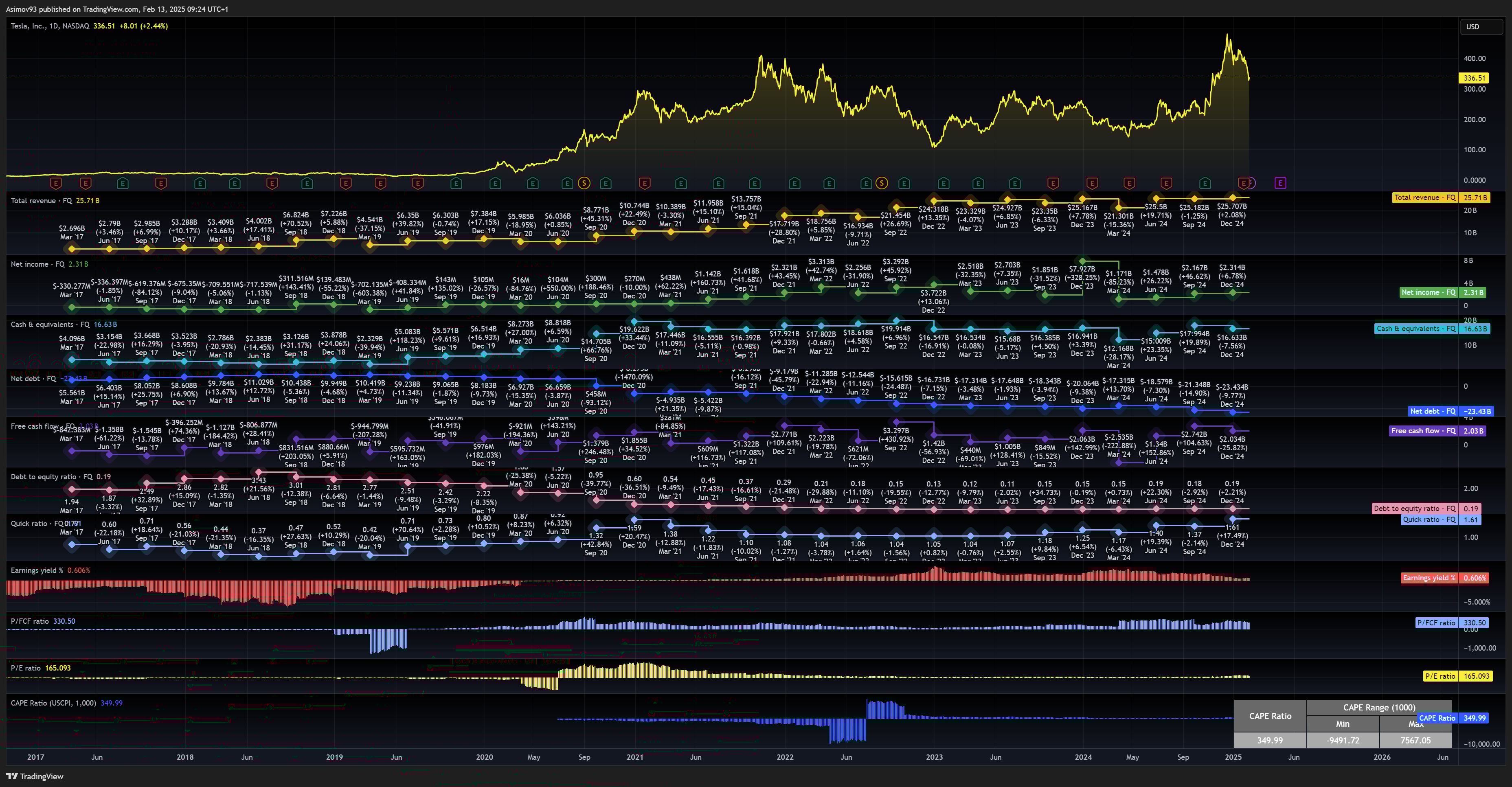Select the Tesla, Inc., 1D, NASDAQ chart title
The image size is (1512, 787).
[50, 26]
